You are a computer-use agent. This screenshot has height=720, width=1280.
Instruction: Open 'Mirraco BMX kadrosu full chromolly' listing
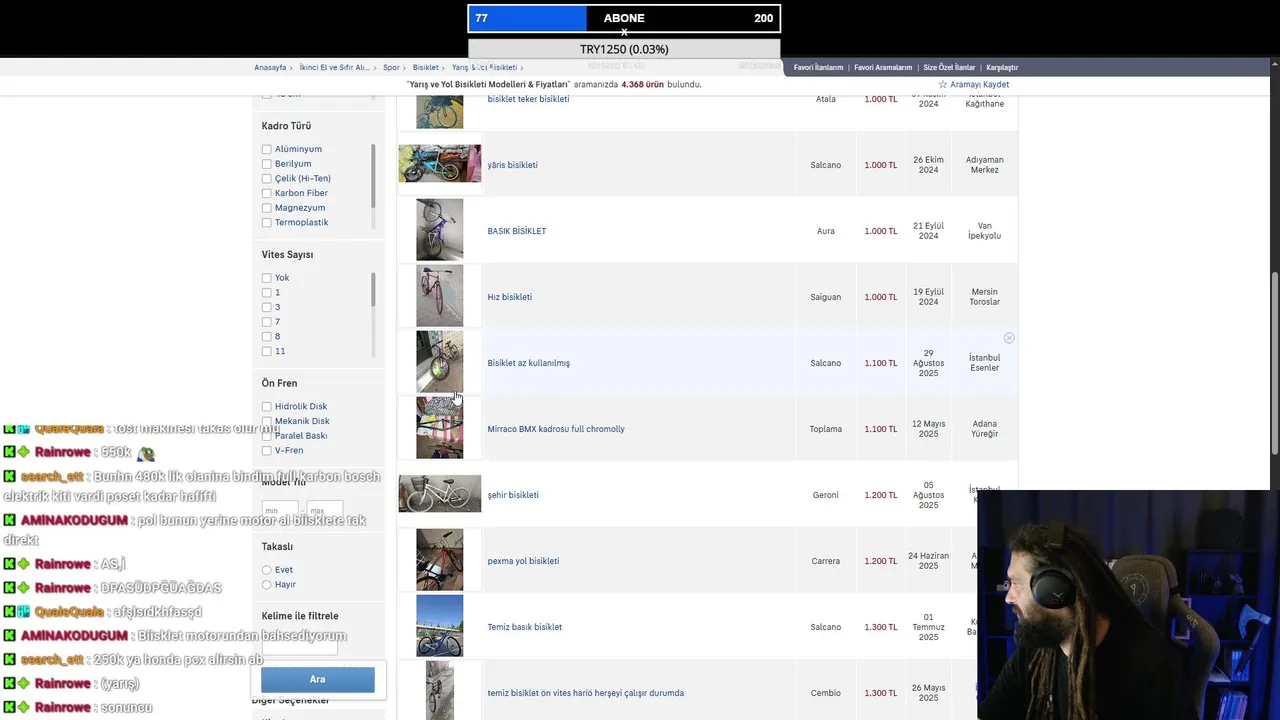tap(556, 429)
